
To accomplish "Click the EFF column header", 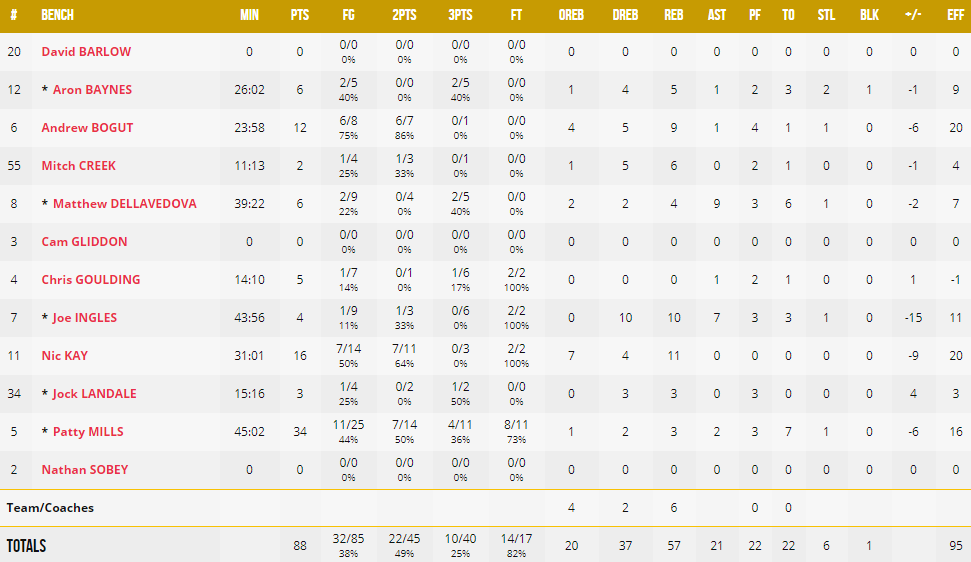I will (x=956, y=15).
